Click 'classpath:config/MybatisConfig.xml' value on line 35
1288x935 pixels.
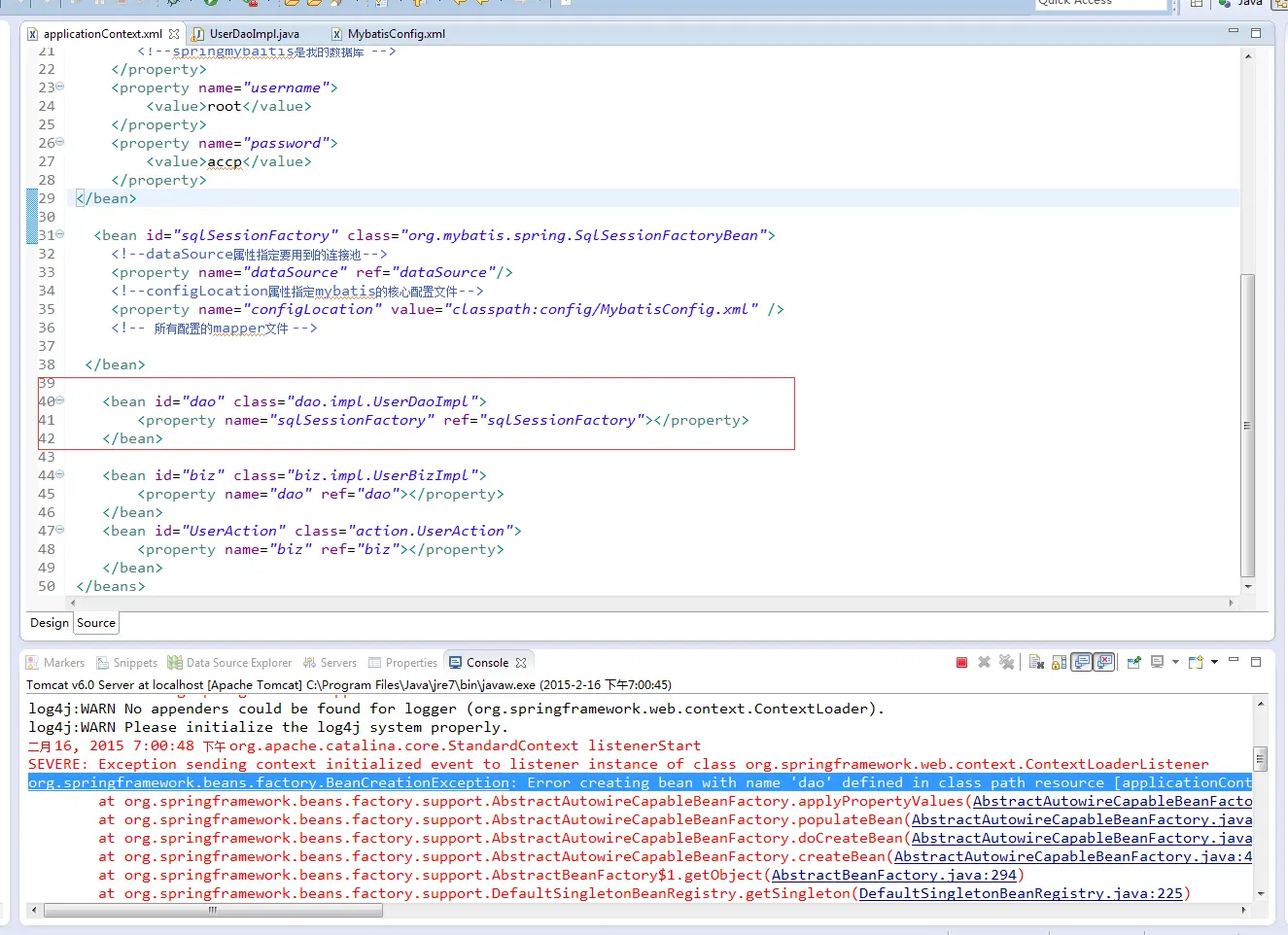(601, 309)
